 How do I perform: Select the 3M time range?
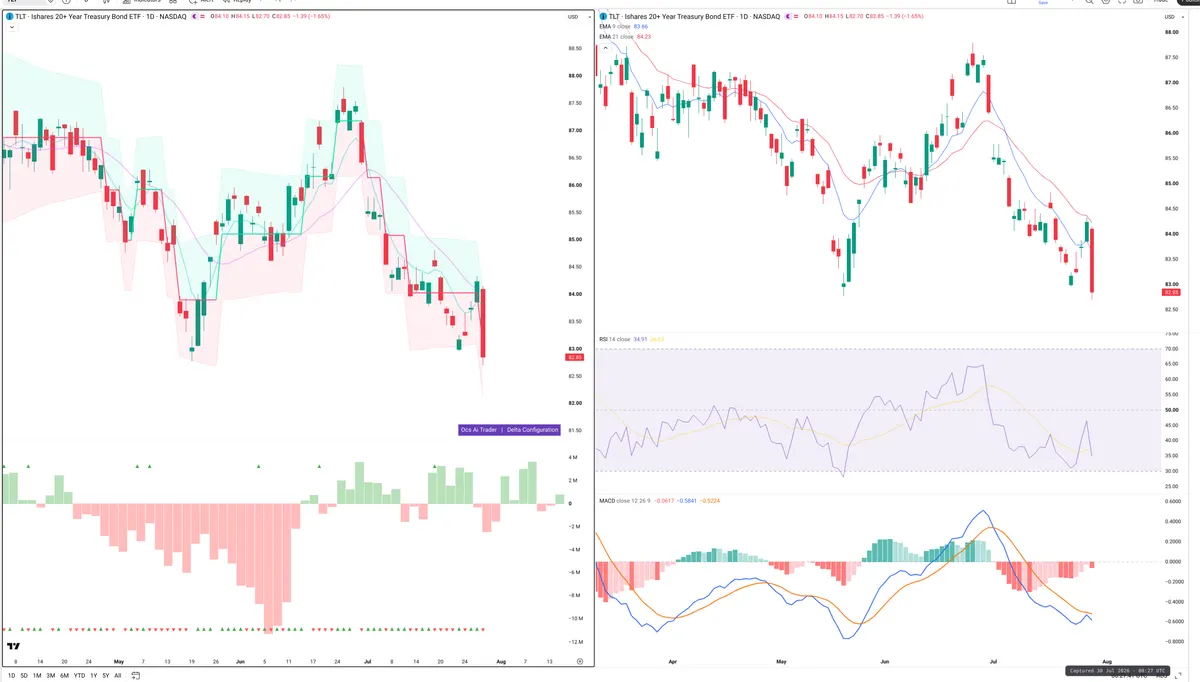50,676
